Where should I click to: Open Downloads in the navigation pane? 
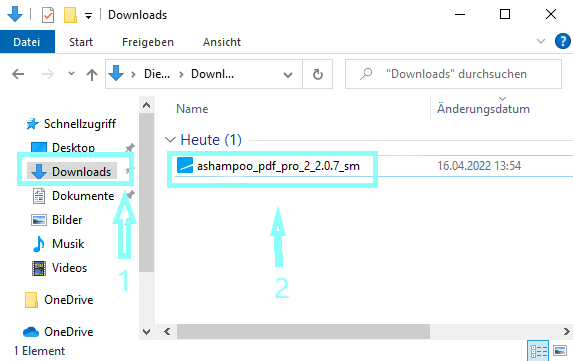[72, 171]
